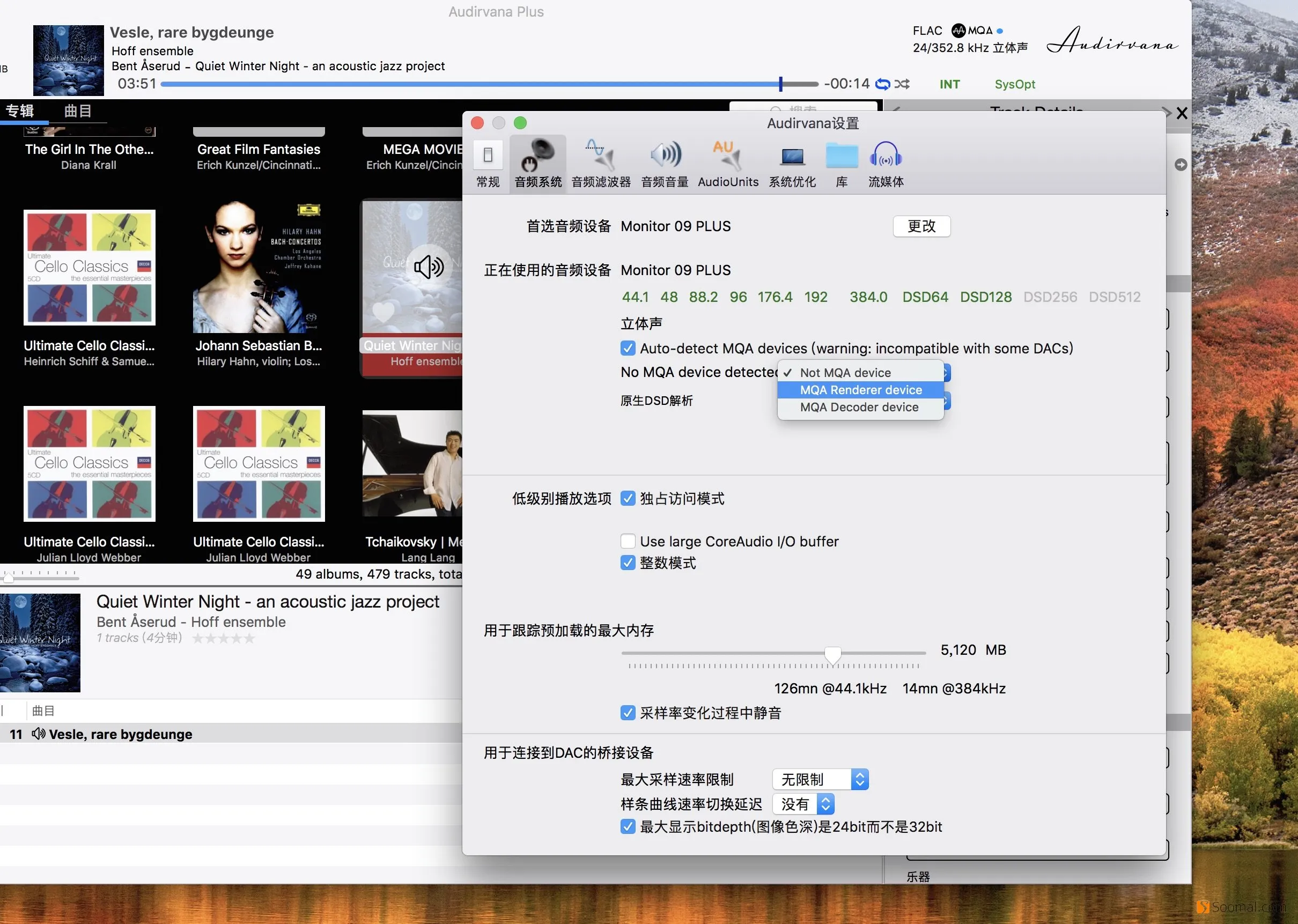The image size is (1298, 924).
Task: Toggle SysOpt indicator
Action: coord(1015,84)
